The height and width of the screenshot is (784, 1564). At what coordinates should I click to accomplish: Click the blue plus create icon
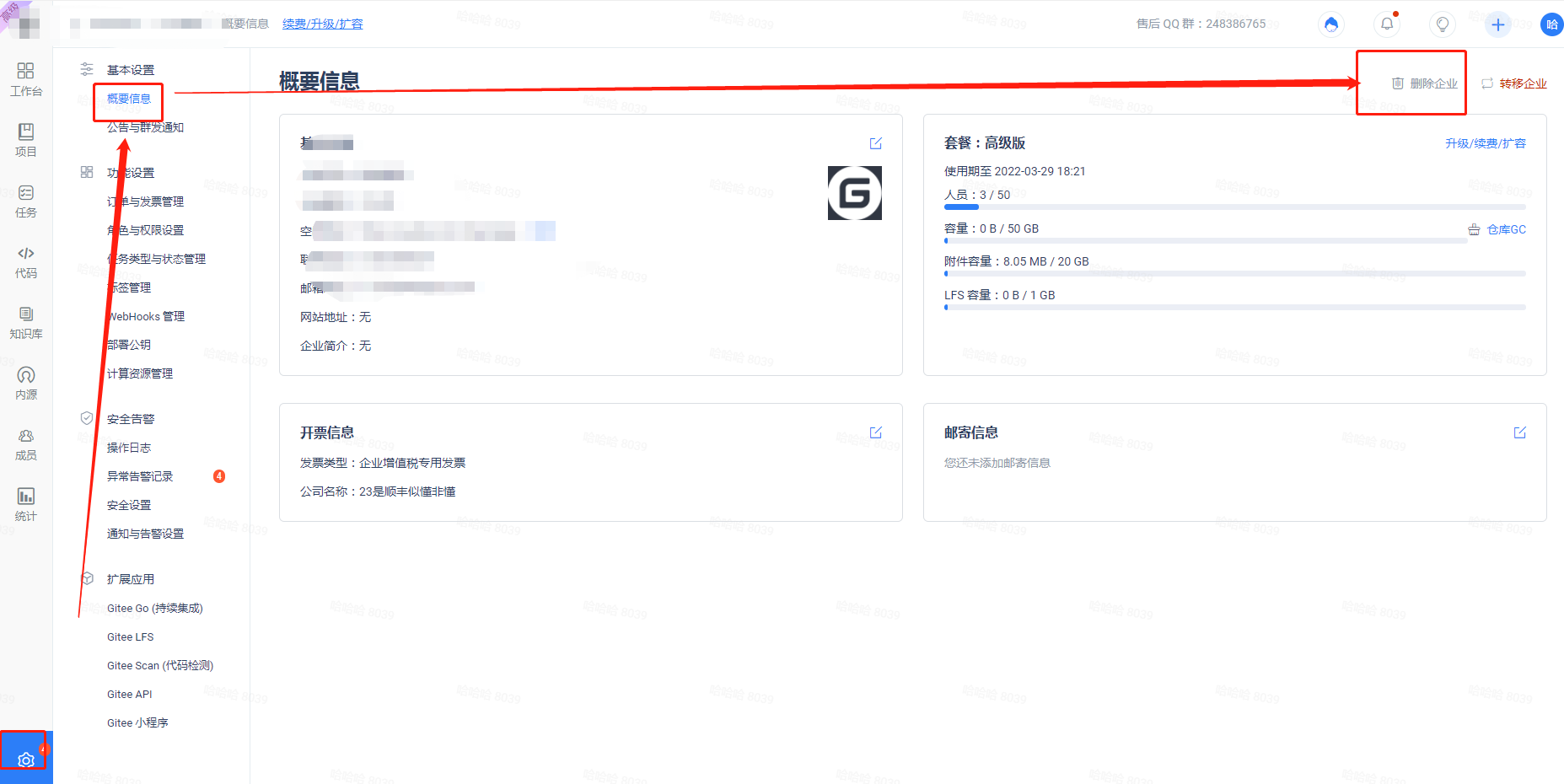point(1498,24)
